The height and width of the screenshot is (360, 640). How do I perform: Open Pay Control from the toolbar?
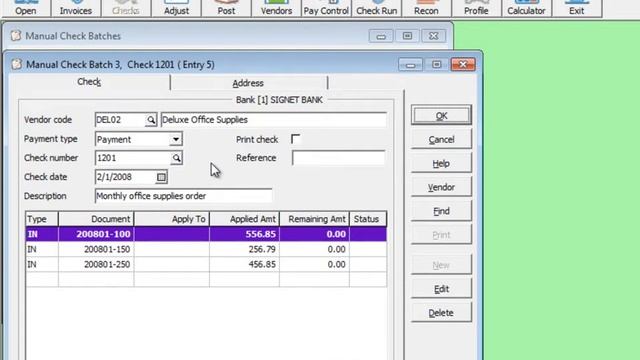[326, 8]
